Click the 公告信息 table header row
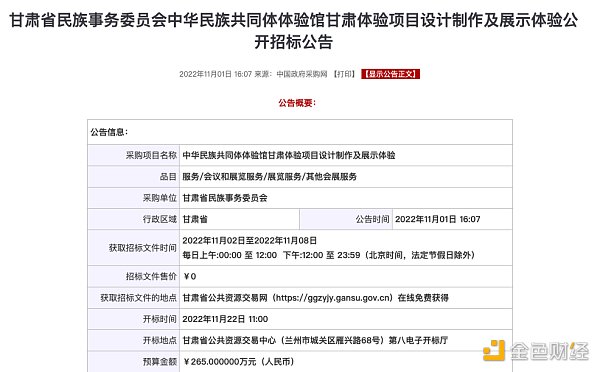 coord(300,132)
